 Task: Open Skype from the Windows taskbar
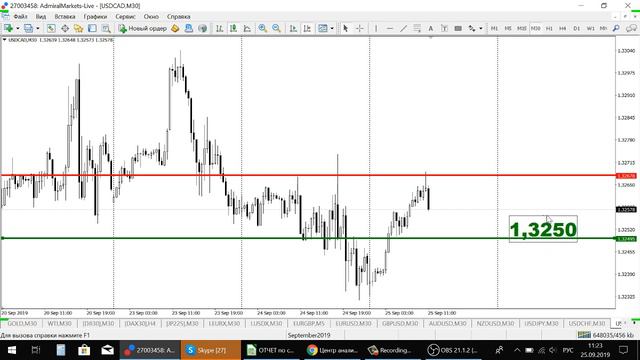(x=211, y=350)
